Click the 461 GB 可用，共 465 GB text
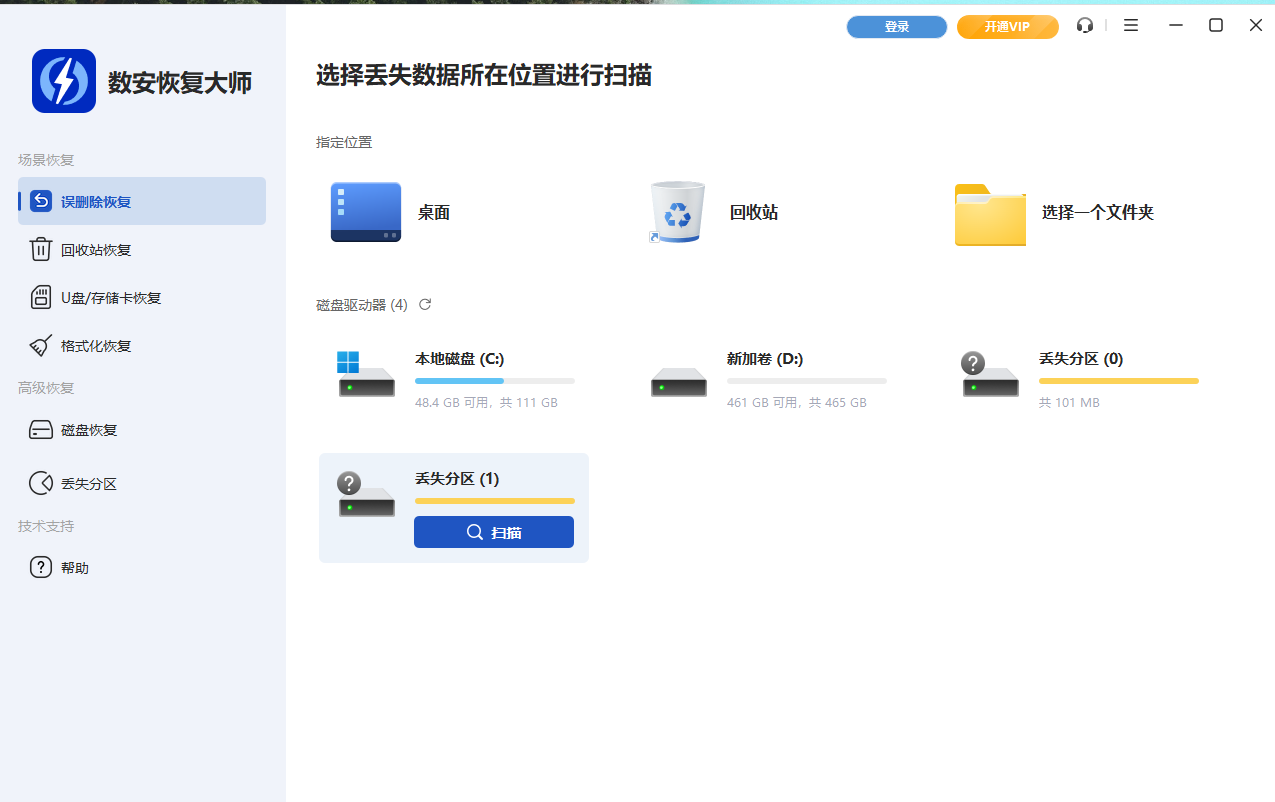Image resolution: width=1275 pixels, height=802 pixels. click(x=797, y=402)
